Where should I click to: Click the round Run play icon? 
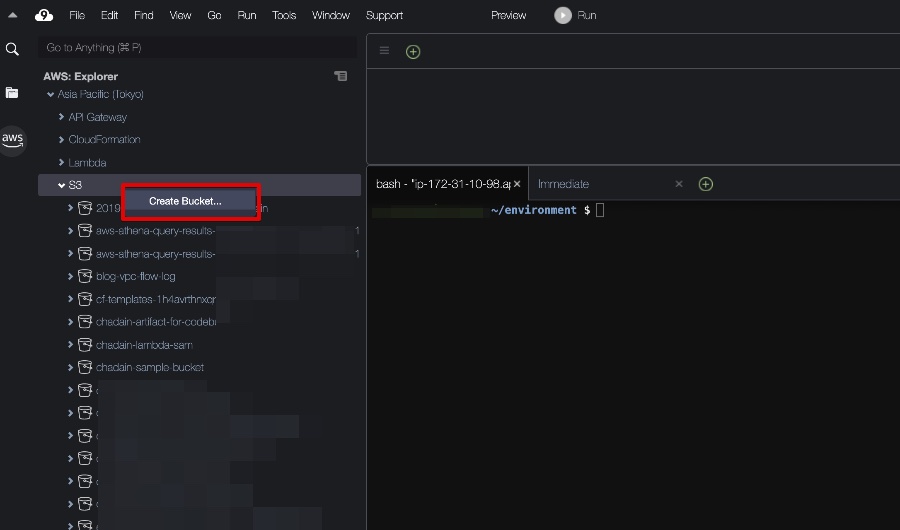(x=562, y=16)
